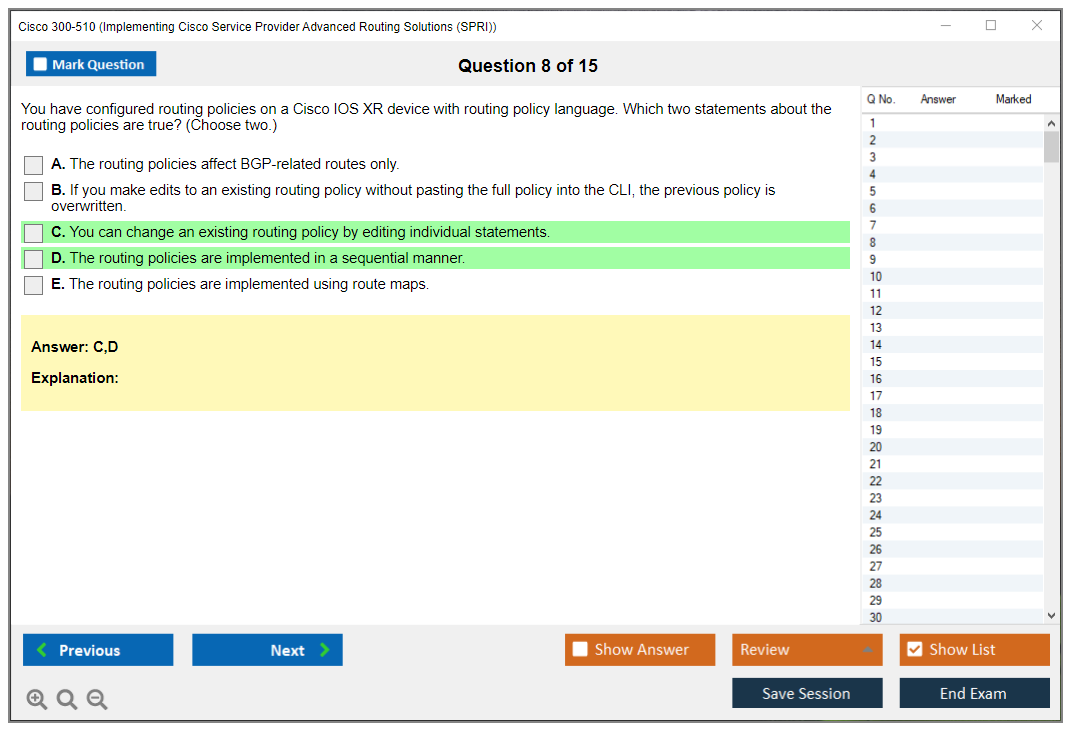
Task: Maximize the exam window
Action: point(991,26)
